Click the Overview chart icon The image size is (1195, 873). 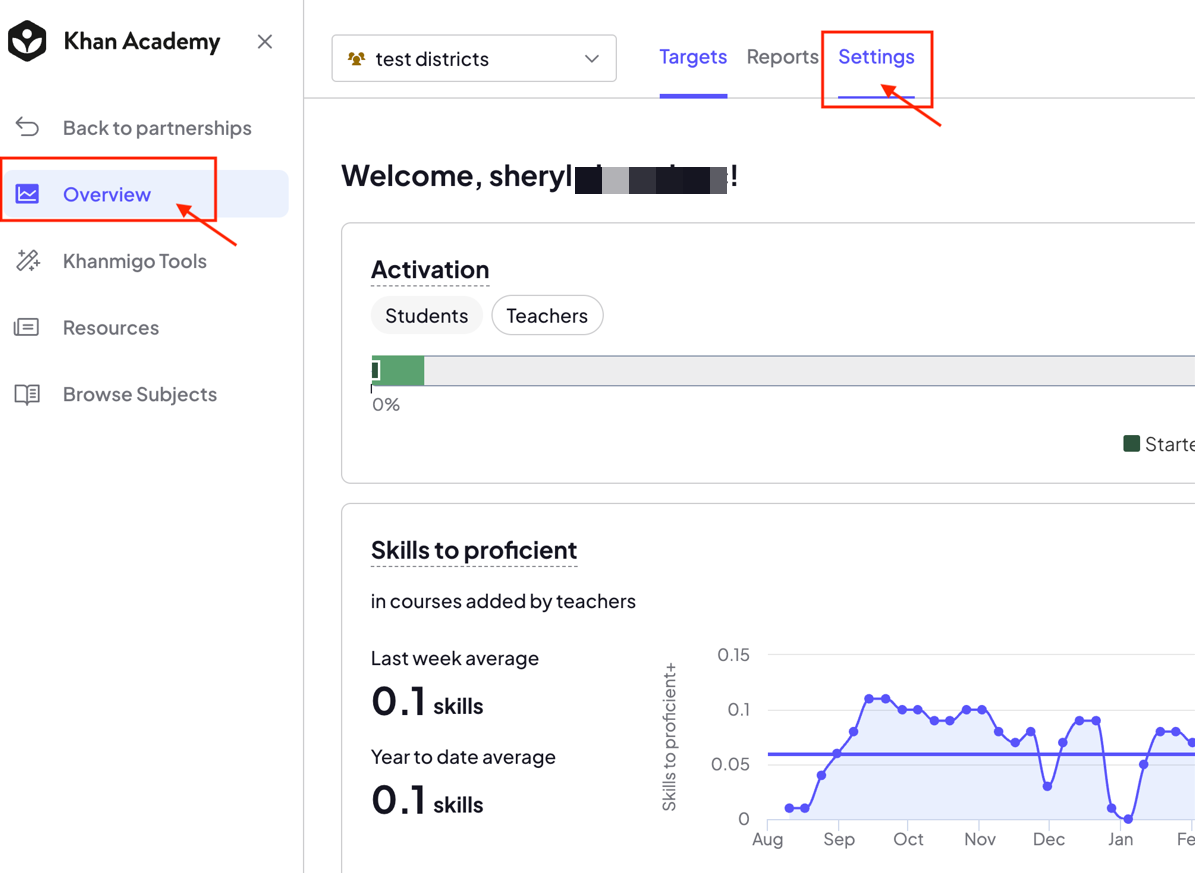point(27,194)
